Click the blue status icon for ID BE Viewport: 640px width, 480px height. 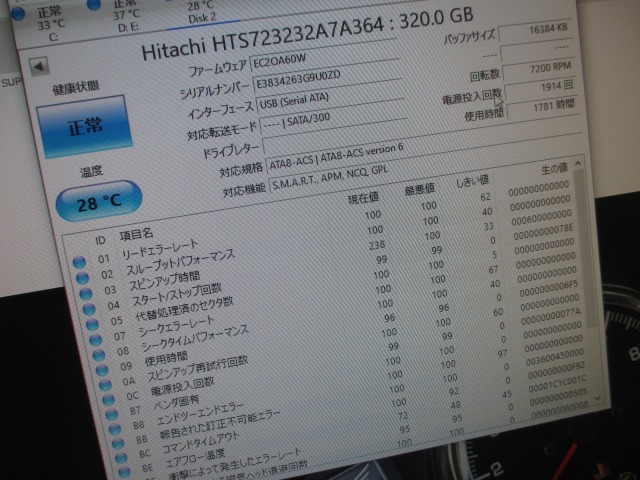tap(124, 471)
